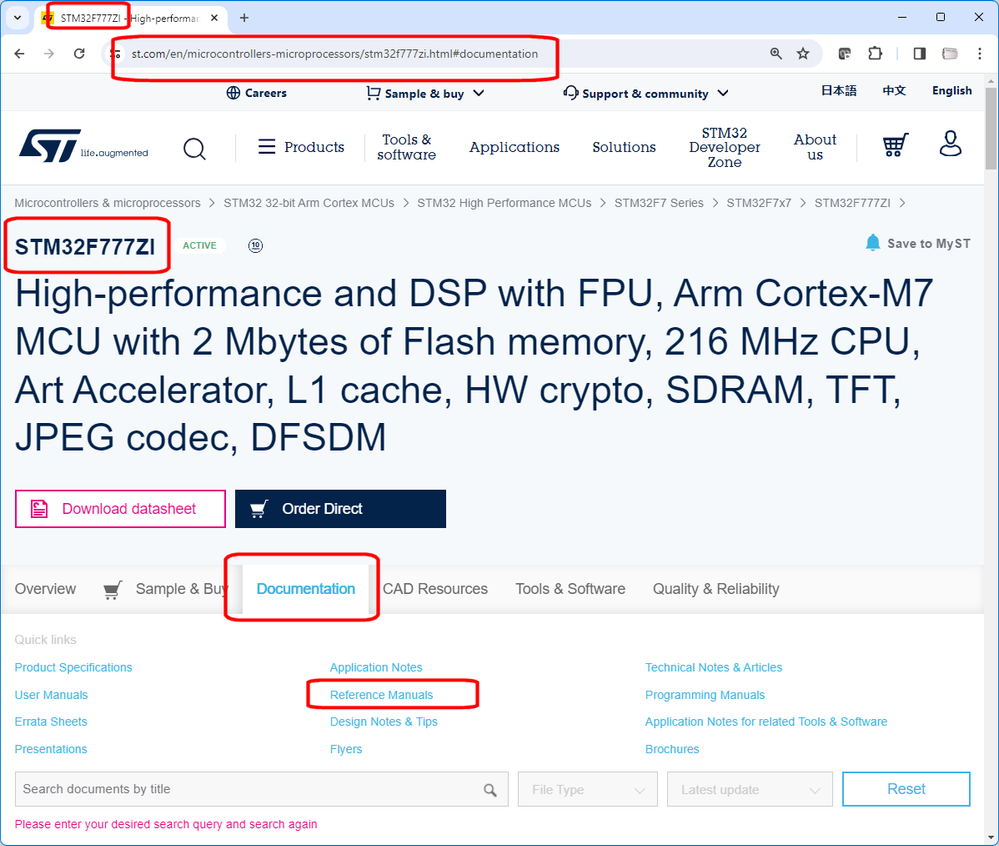999x846 pixels.
Task: Go to STM32 High Performance MCUs breadcrumb
Action: pos(504,203)
